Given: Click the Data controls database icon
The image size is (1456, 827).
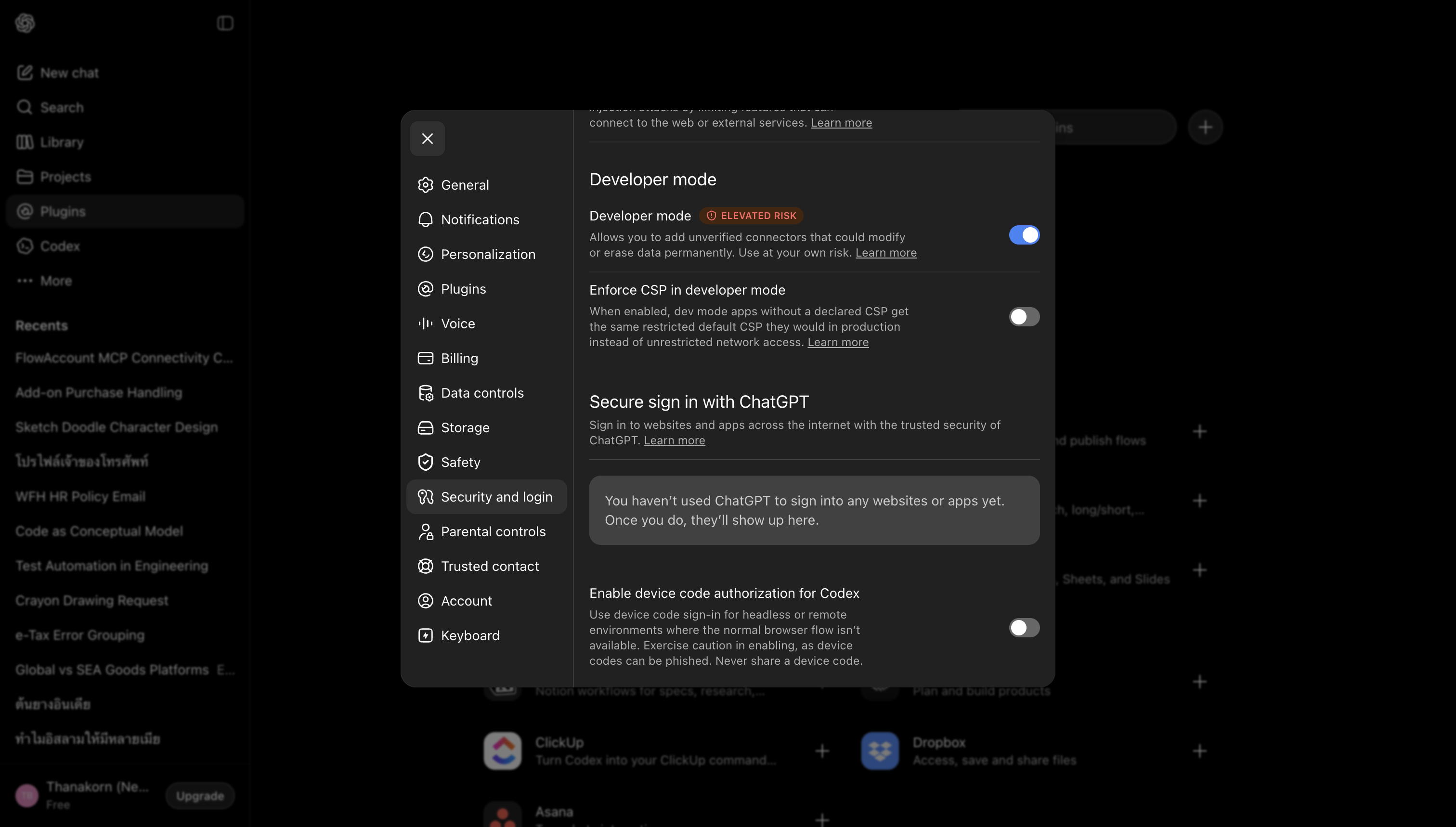Looking at the screenshot, I should tap(426, 393).
